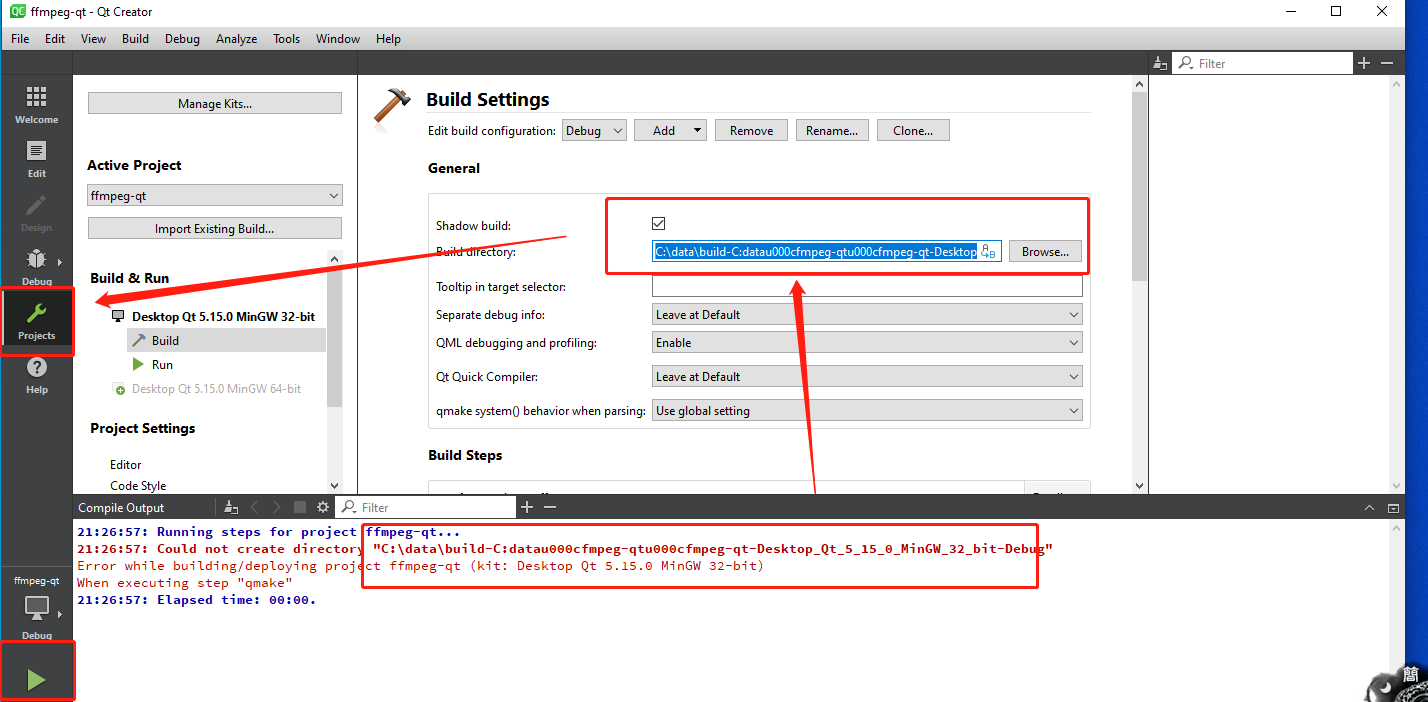This screenshot has height=702, width=1428.
Task: Open the Debug menu
Action: click(x=182, y=39)
